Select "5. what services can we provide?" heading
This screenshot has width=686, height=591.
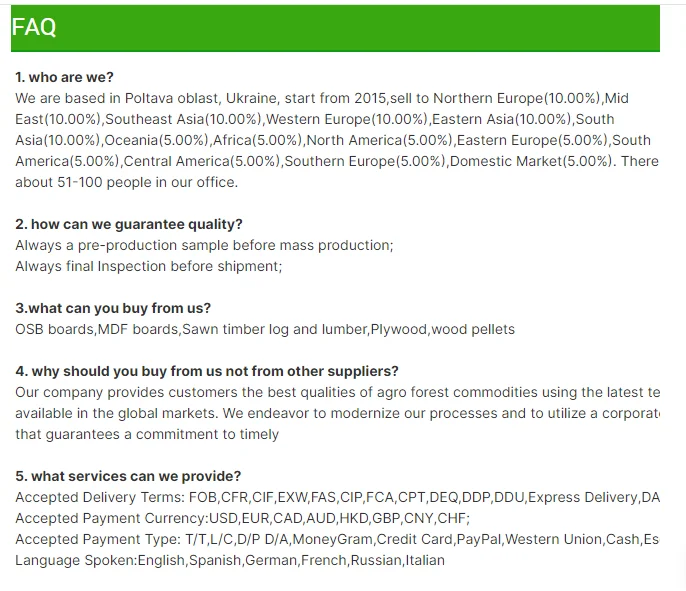click(128, 476)
